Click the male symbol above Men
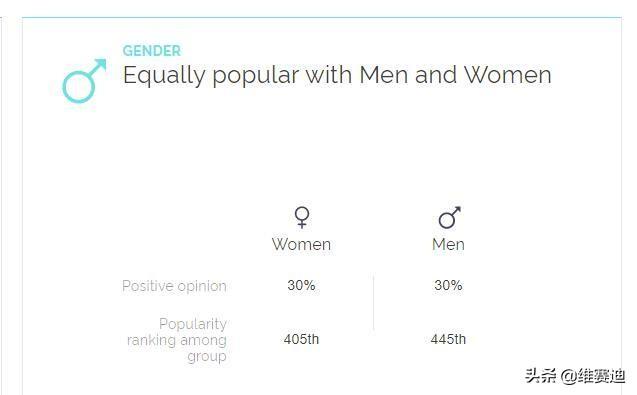 point(449,217)
